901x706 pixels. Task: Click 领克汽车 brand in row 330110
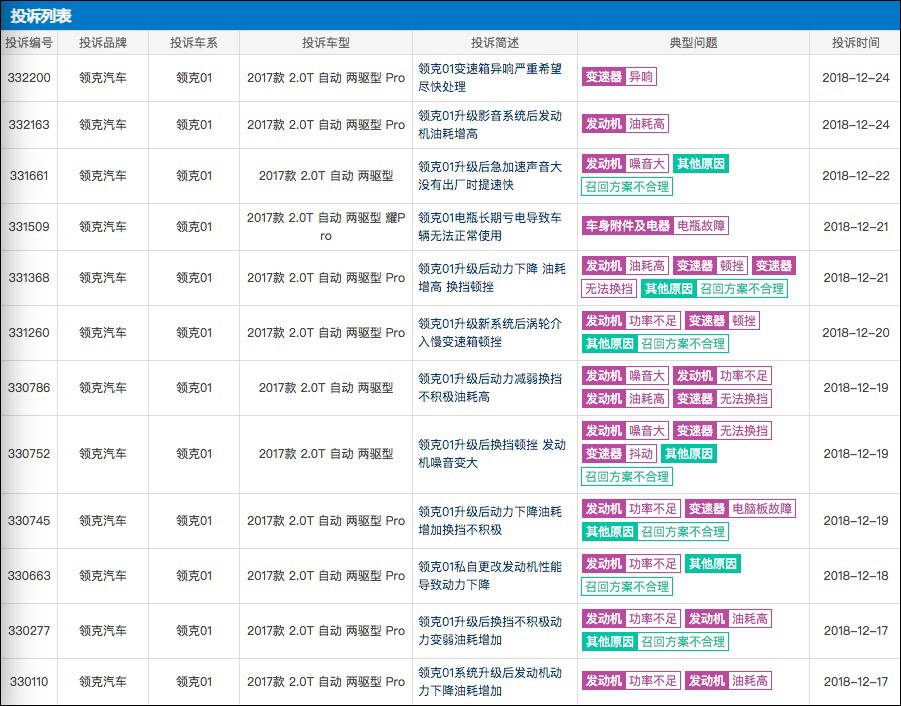coord(103,682)
